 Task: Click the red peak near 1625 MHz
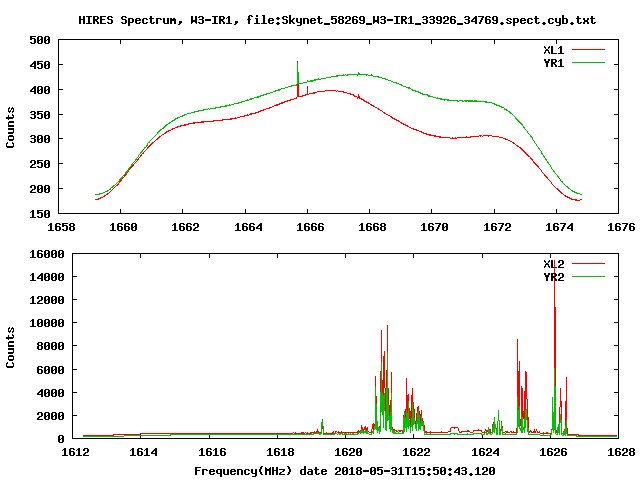click(518, 384)
